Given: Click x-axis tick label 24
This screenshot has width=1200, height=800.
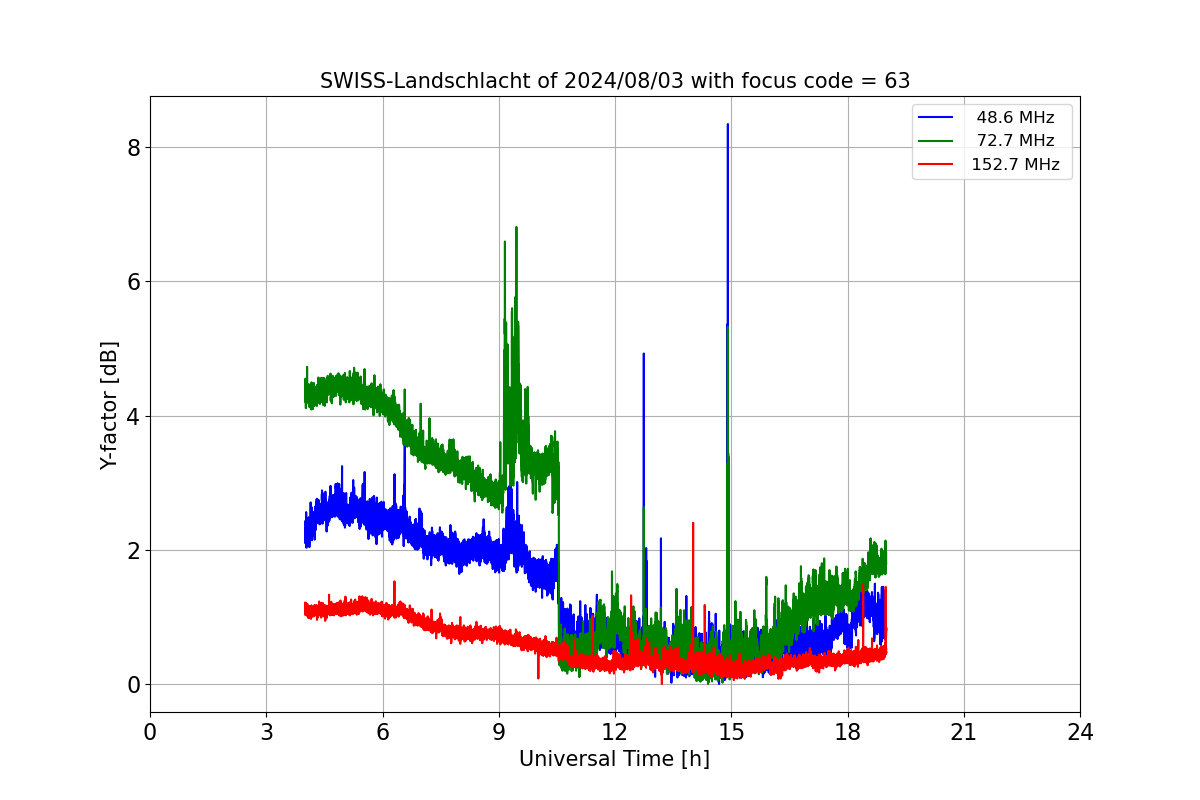Looking at the screenshot, I should (1080, 733).
